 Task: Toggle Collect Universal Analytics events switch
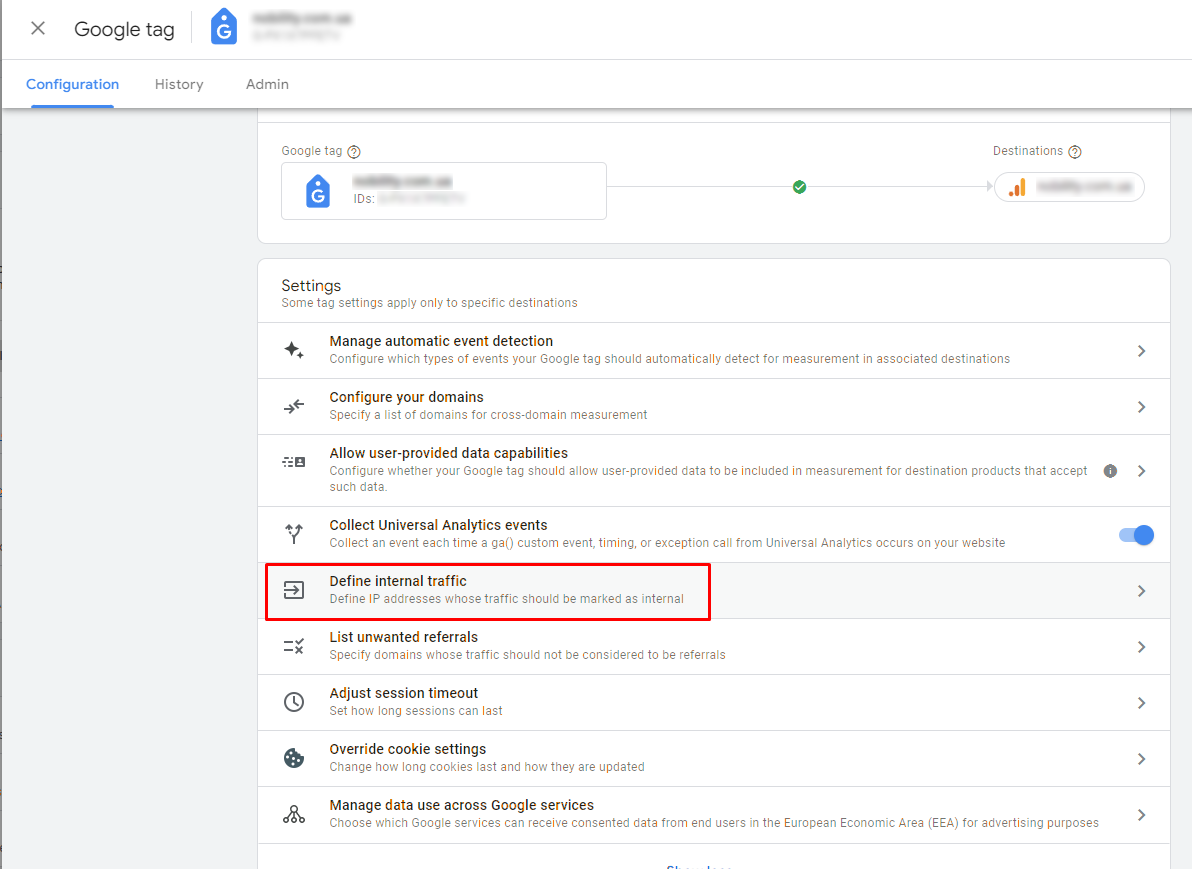[x=1137, y=535]
